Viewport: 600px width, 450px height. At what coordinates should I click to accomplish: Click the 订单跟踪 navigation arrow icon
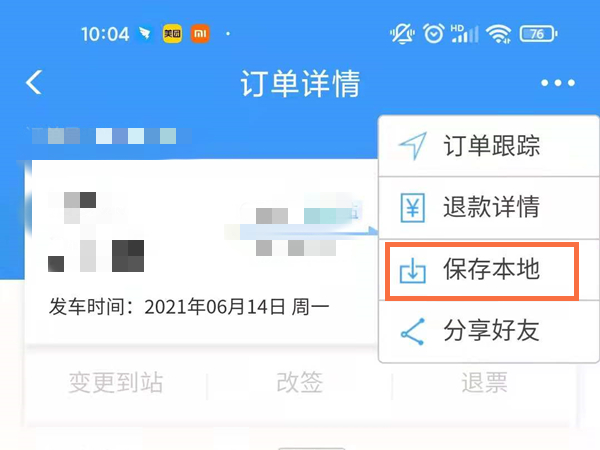(x=412, y=146)
